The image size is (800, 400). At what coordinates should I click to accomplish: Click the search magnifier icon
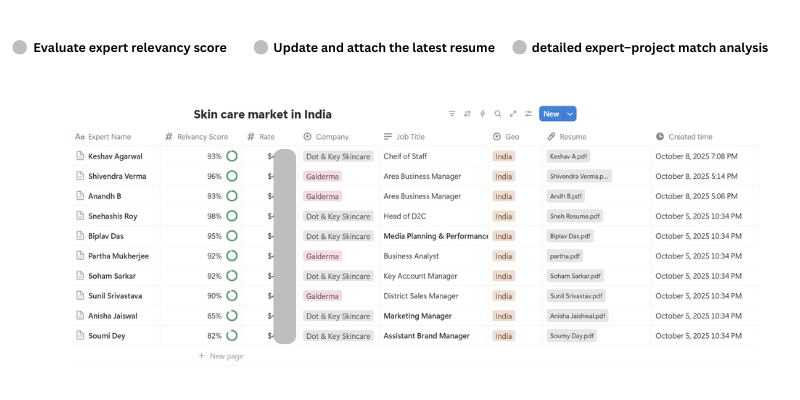[498, 114]
